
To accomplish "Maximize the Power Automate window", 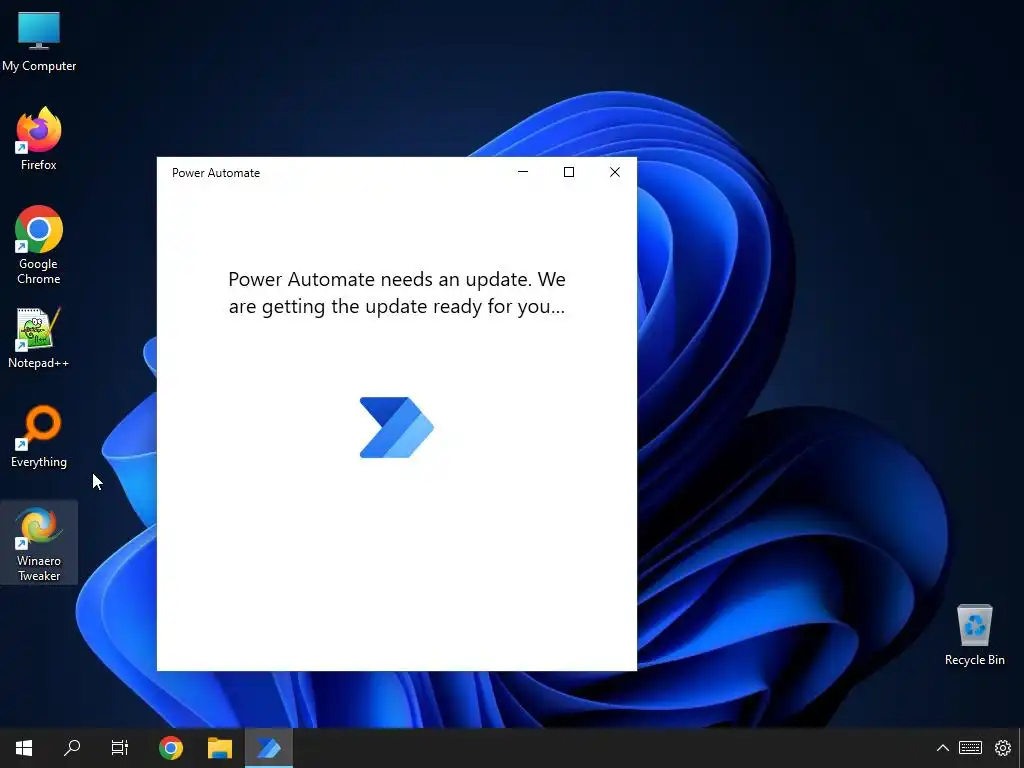I will [569, 172].
